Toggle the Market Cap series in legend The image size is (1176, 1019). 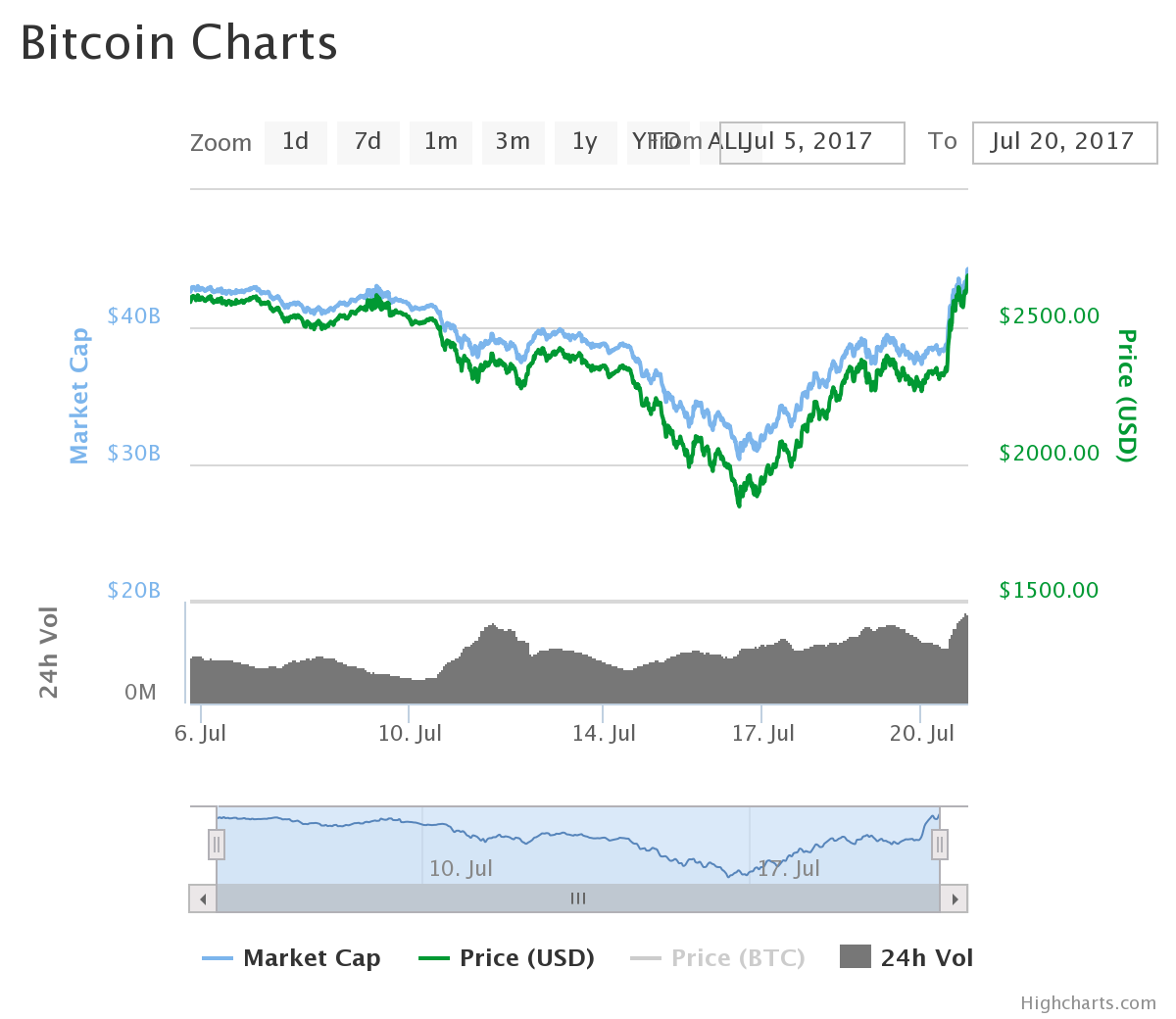[291, 957]
